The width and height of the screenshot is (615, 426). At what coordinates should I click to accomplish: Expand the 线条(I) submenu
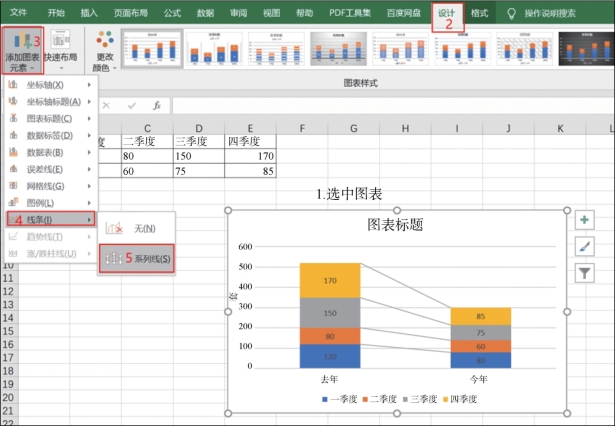click(x=51, y=220)
